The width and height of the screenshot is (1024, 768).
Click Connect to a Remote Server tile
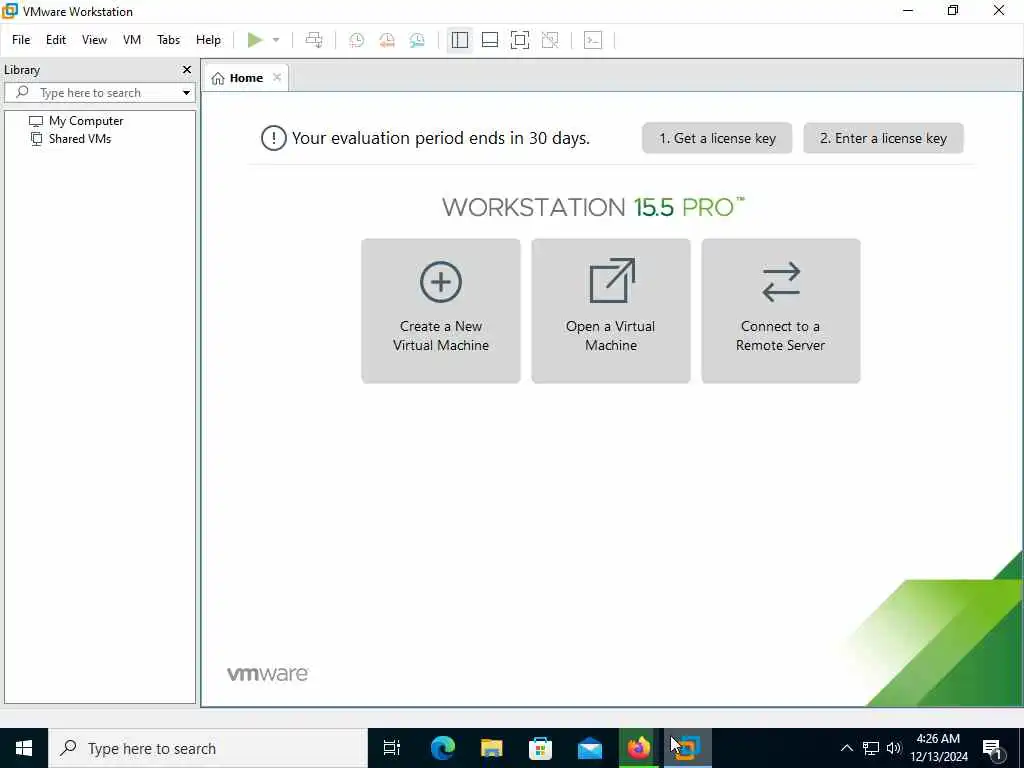click(780, 311)
